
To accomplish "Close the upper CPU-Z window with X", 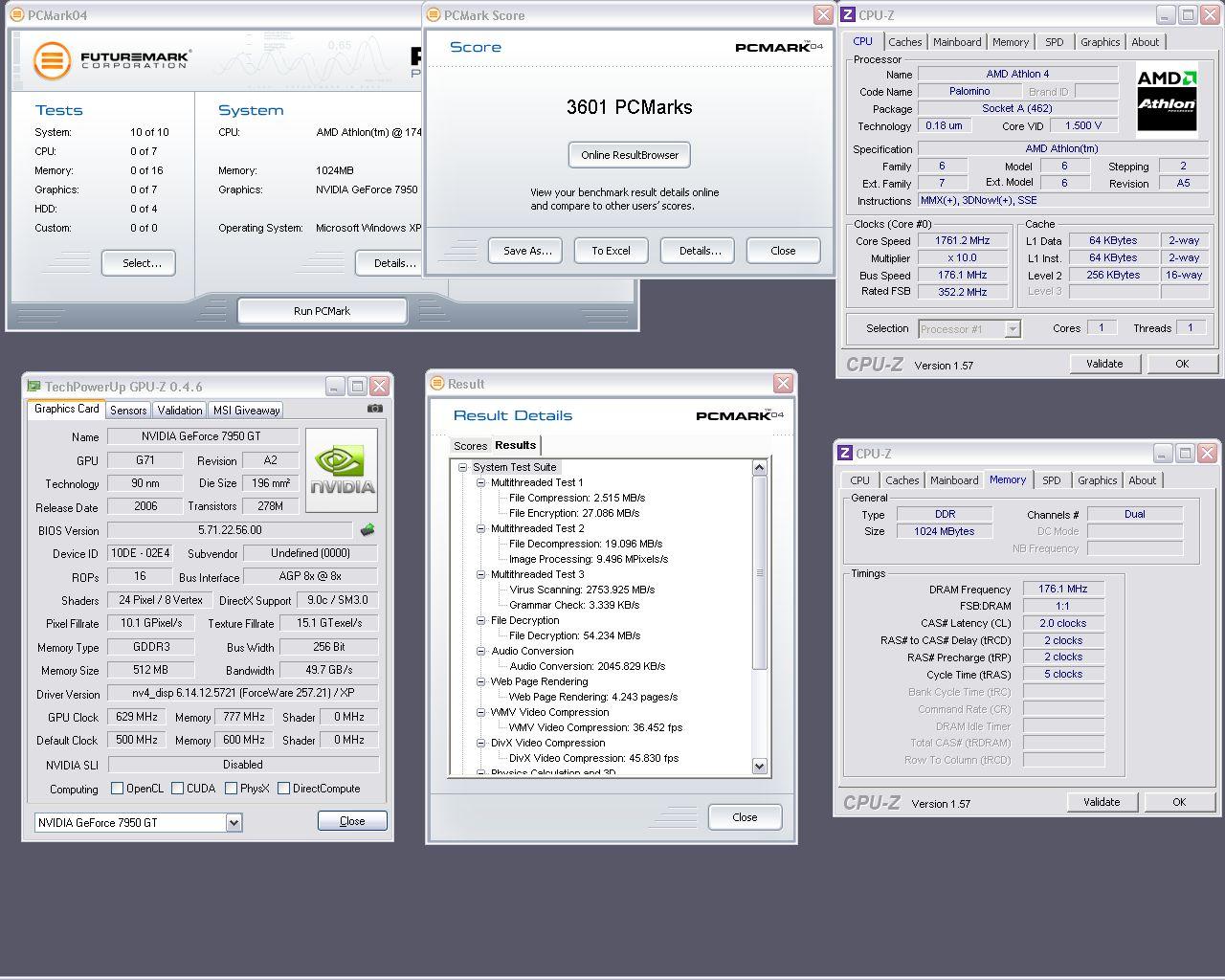I will pos(1210,14).
